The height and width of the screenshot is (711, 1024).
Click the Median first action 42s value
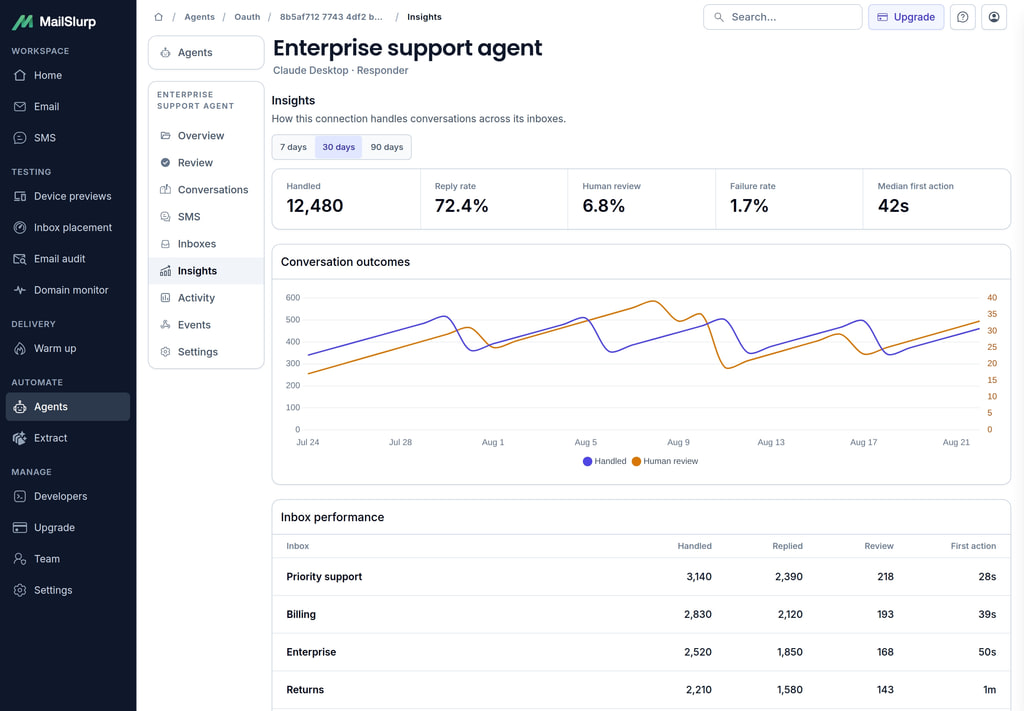pos(893,206)
